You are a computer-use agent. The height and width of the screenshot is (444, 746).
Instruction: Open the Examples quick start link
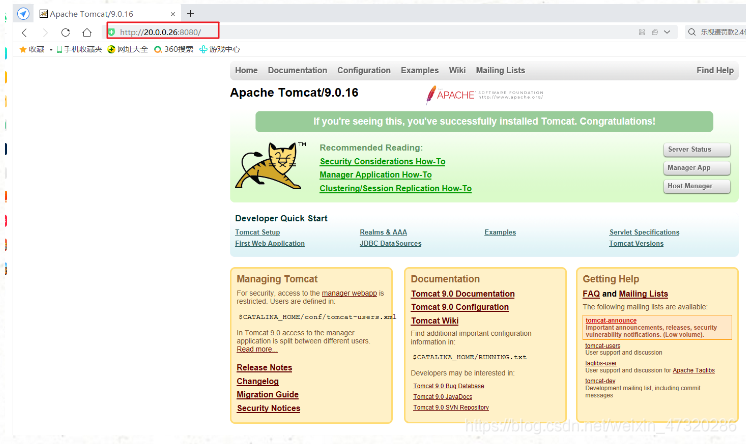pyautogui.click(x=500, y=232)
